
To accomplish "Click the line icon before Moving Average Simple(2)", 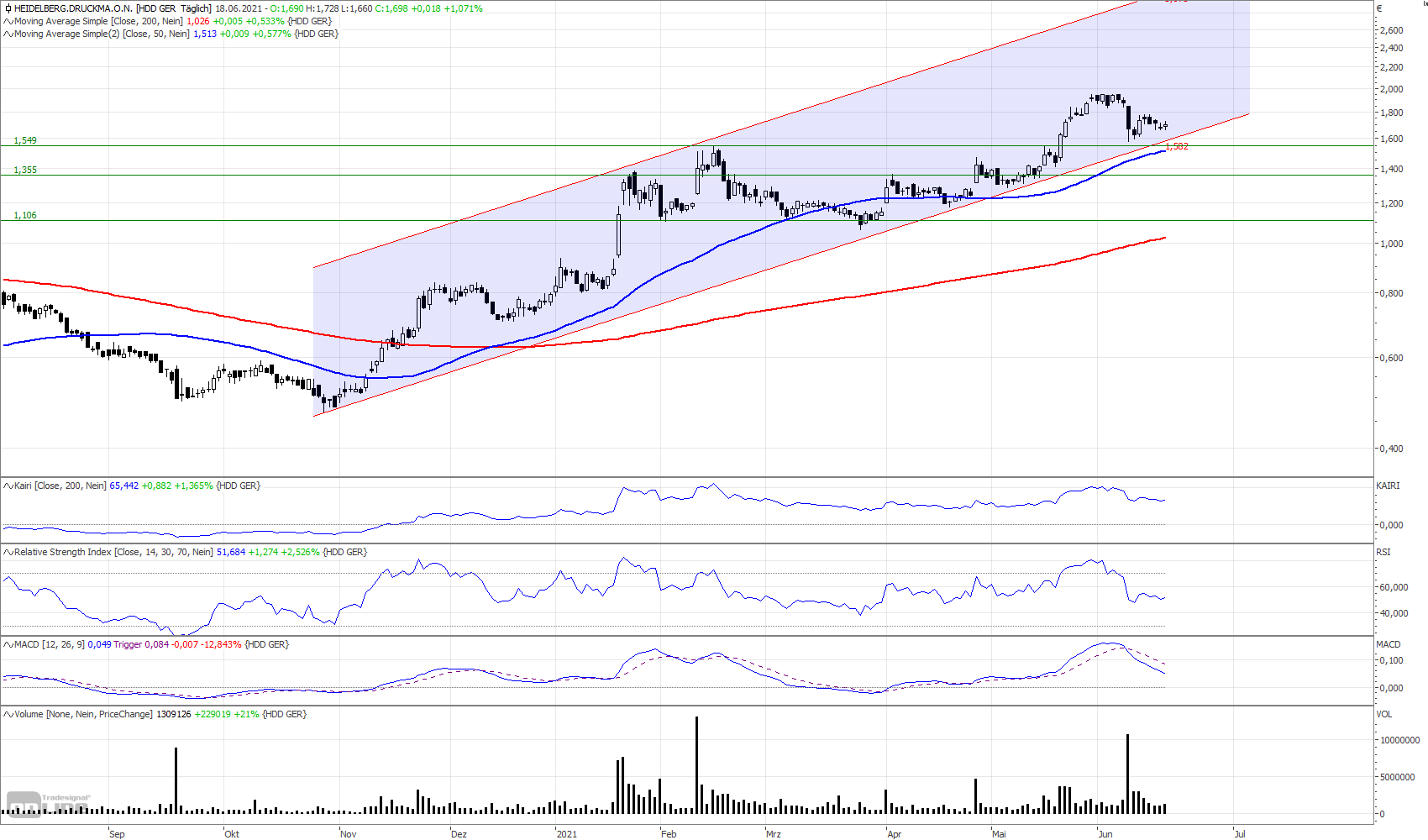I will (8, 34).
